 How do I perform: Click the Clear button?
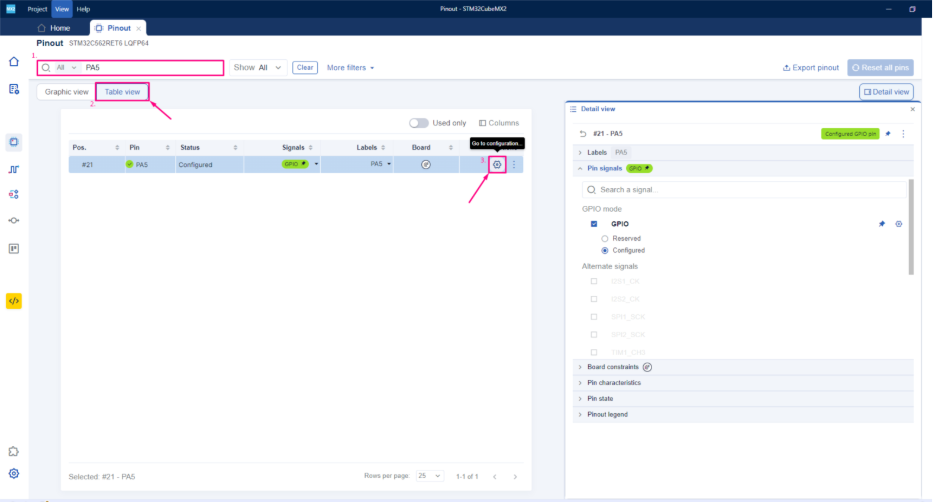[x=305, y=68]
